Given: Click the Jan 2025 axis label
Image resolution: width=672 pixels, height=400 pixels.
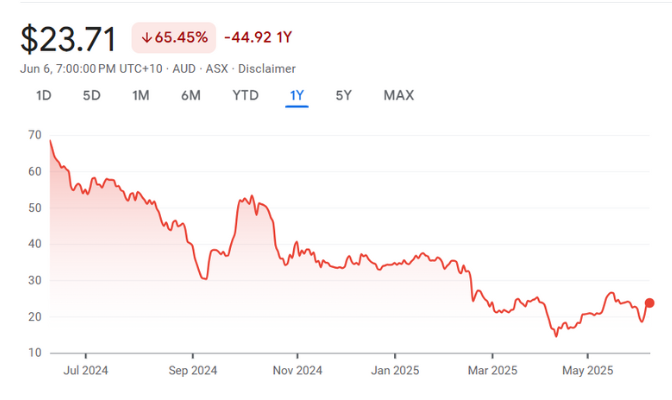Looking at the screenshot, I should [394, 370].
